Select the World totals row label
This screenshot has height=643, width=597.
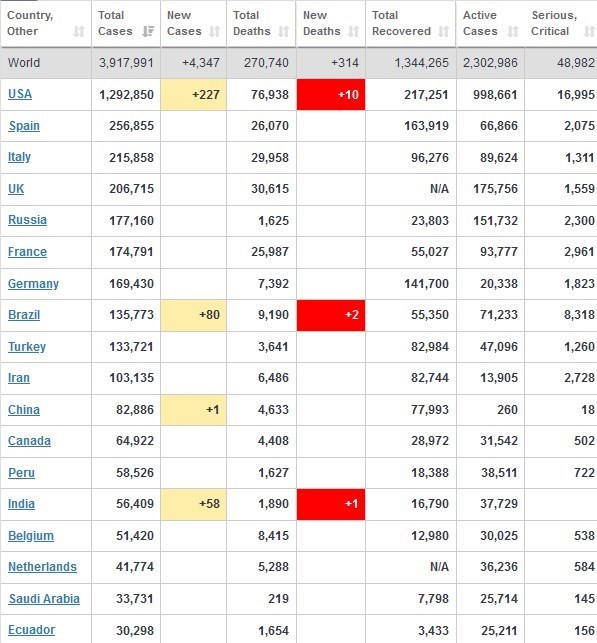click(x=24, y=63)
